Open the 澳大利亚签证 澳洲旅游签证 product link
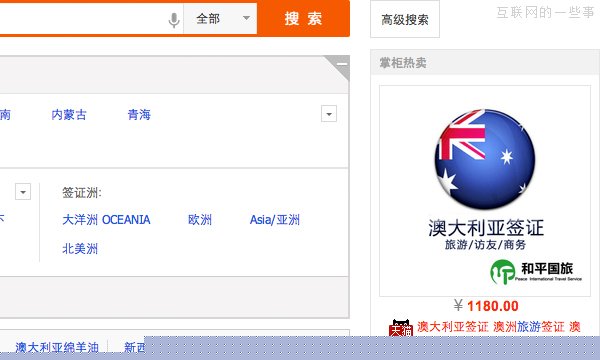600x360 pixels. click(499, 327)
